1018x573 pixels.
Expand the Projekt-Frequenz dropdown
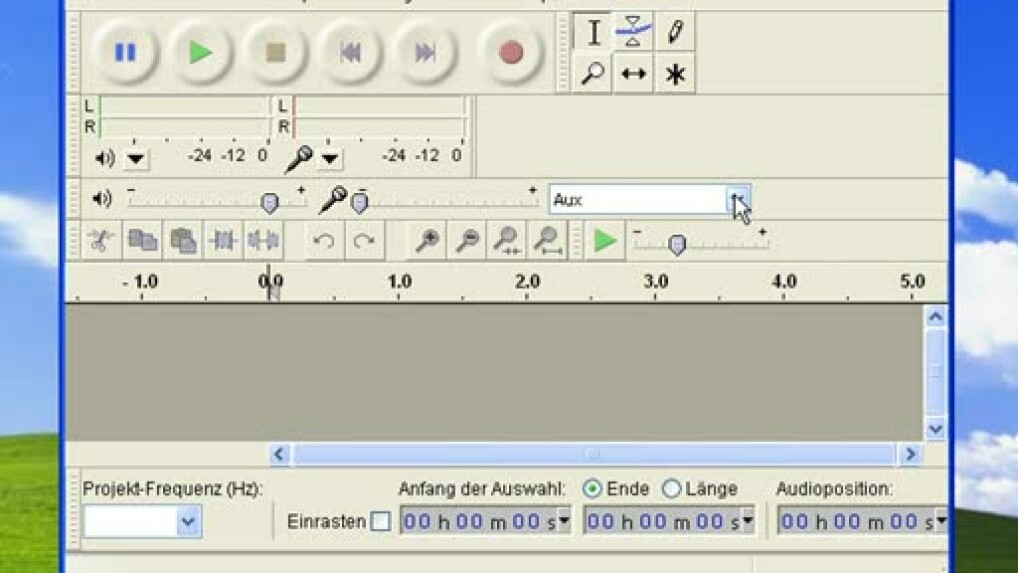pyautogui.click(x=188, y=521)
